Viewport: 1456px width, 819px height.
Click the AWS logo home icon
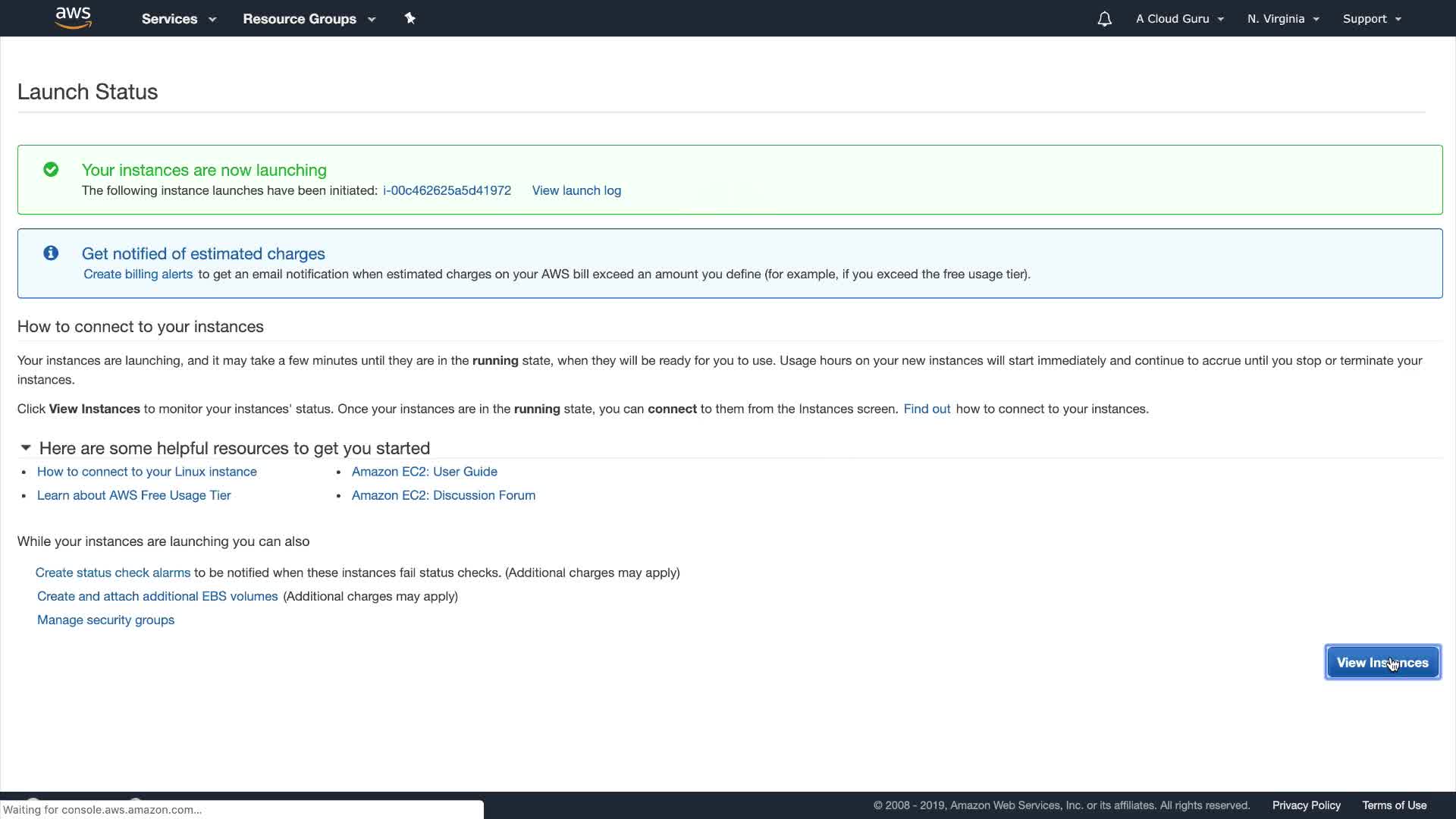click(74, 18)
